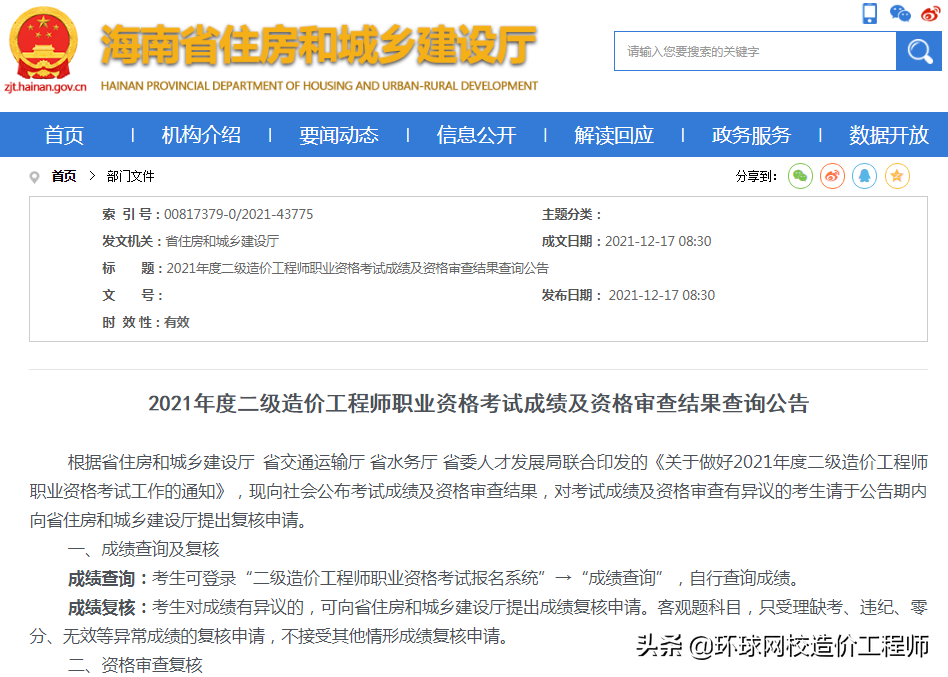Share to Qzone using the star icon
The image size is (948, 677).
(897, 176)
